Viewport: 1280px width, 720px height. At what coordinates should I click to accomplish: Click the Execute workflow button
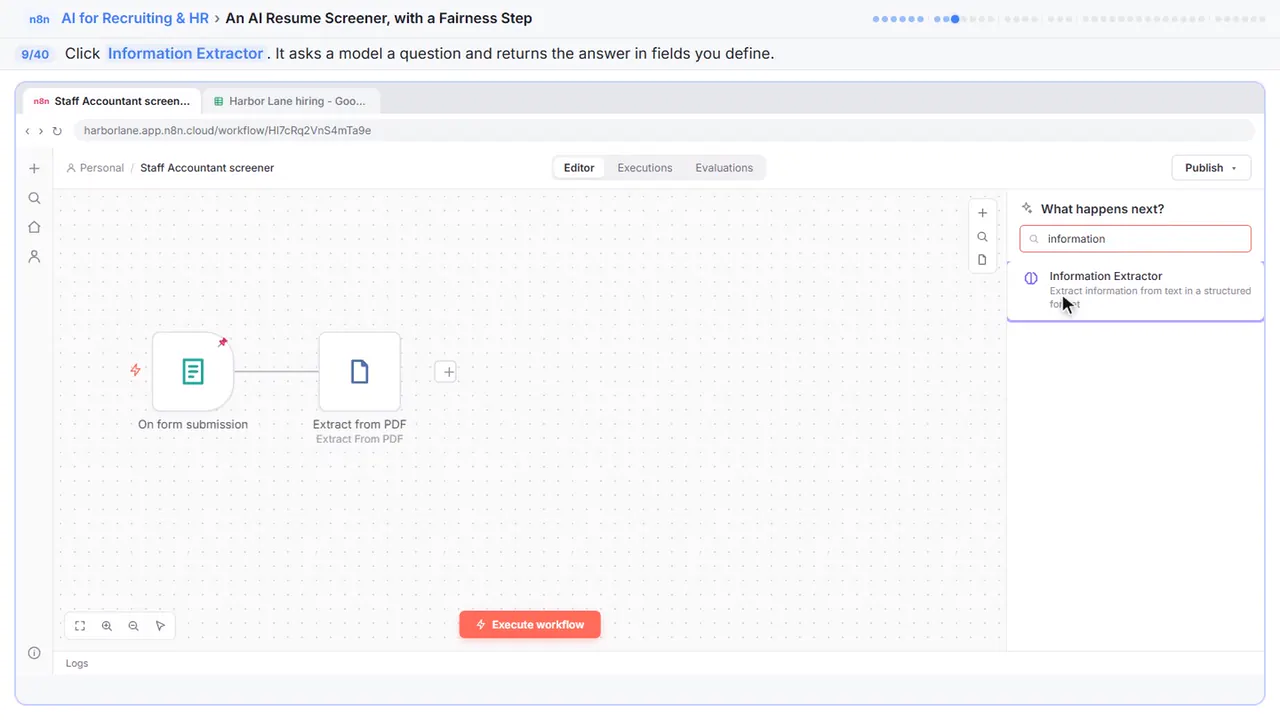tap(530, 625)
